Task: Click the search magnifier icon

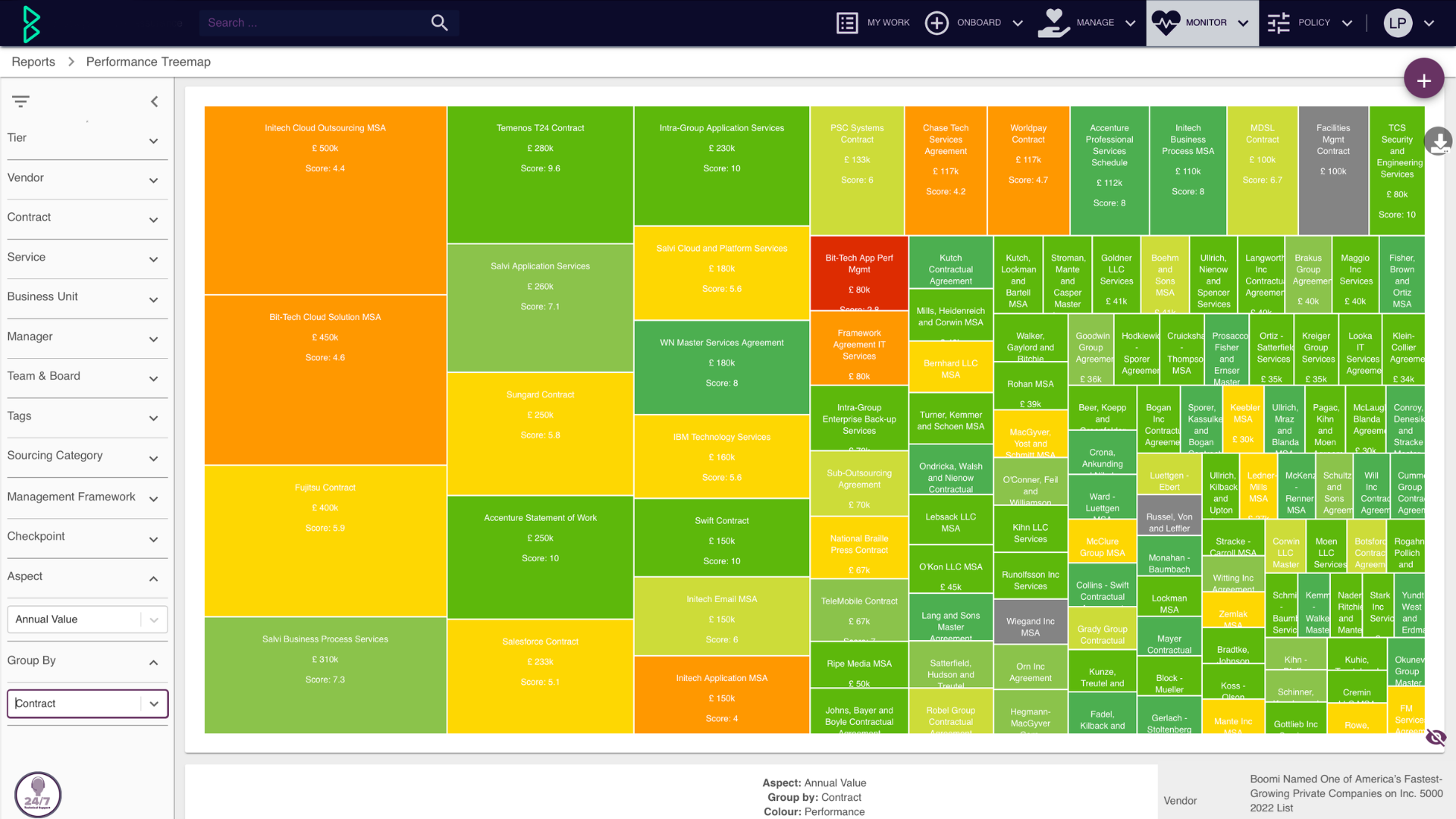Action: click(440, 23)
